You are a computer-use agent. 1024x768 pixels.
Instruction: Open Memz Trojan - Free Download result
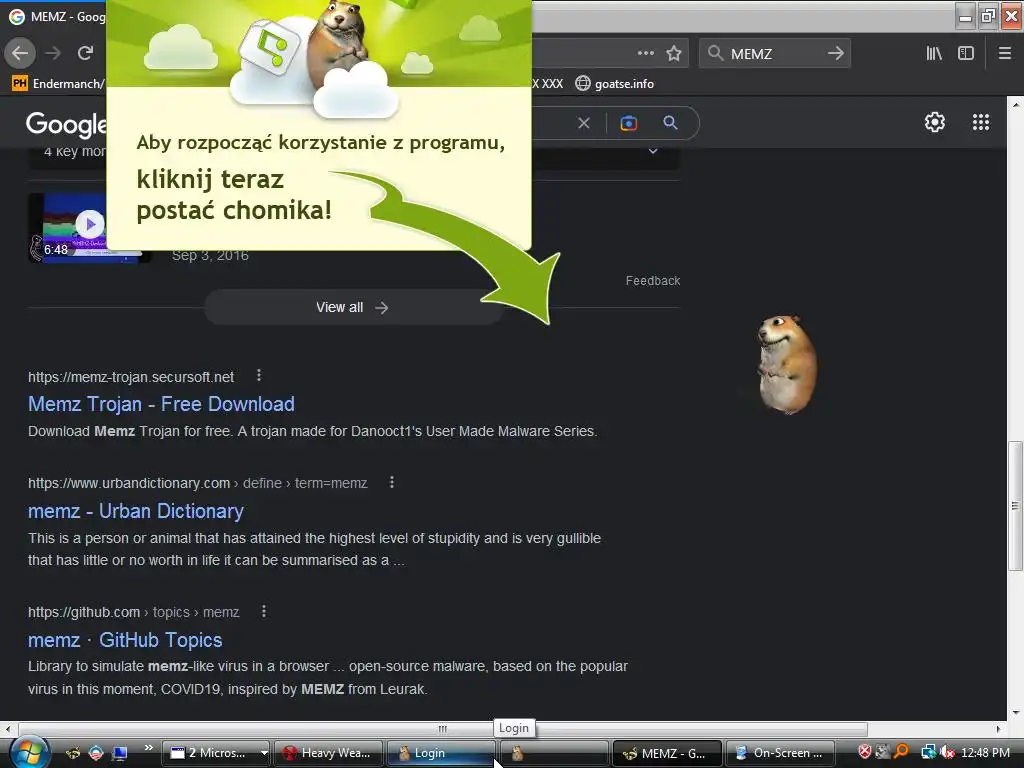[161, 404]
